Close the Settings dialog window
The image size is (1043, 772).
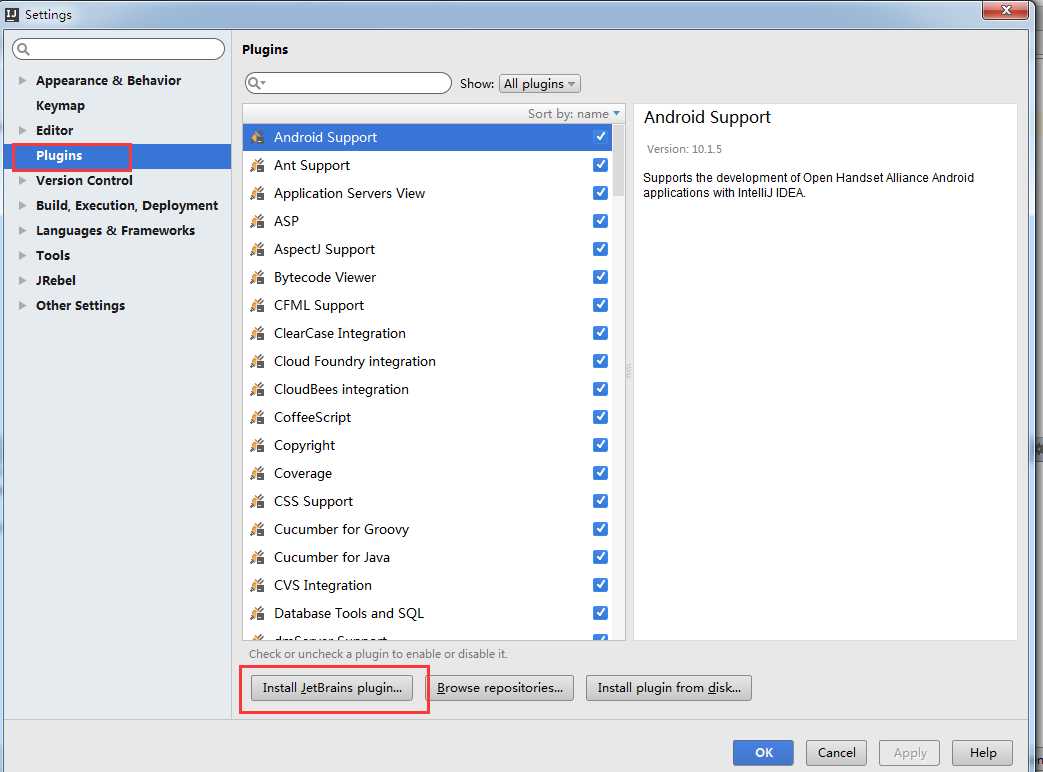click(1005, 10)
